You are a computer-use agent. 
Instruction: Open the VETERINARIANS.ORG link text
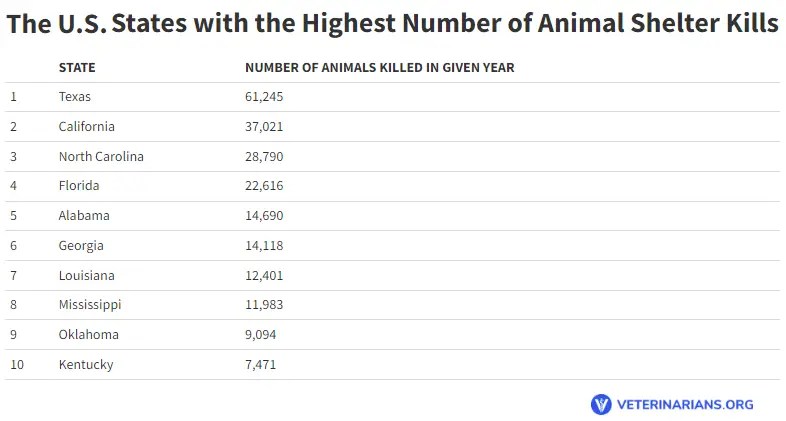pos(685,405)
